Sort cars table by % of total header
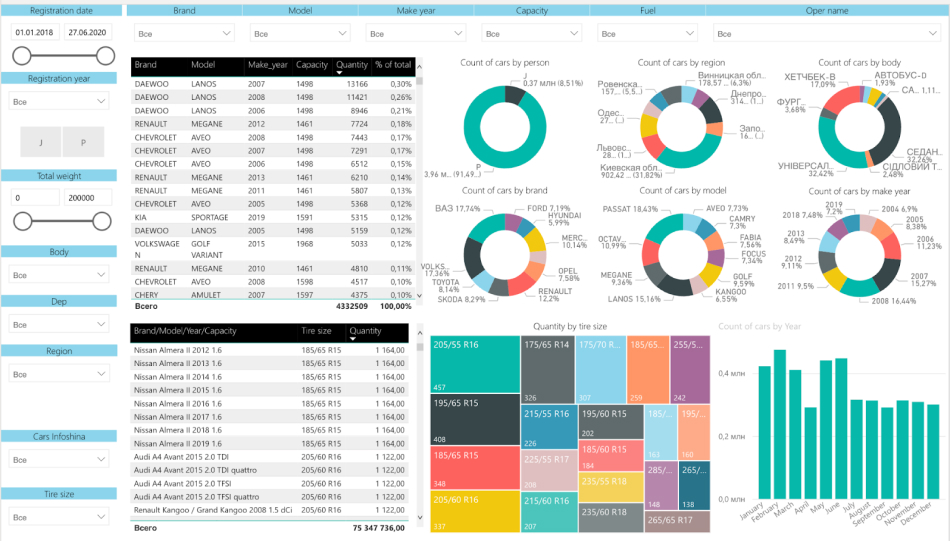The width and height of the screenshot is (950, 541). (393, 65)
